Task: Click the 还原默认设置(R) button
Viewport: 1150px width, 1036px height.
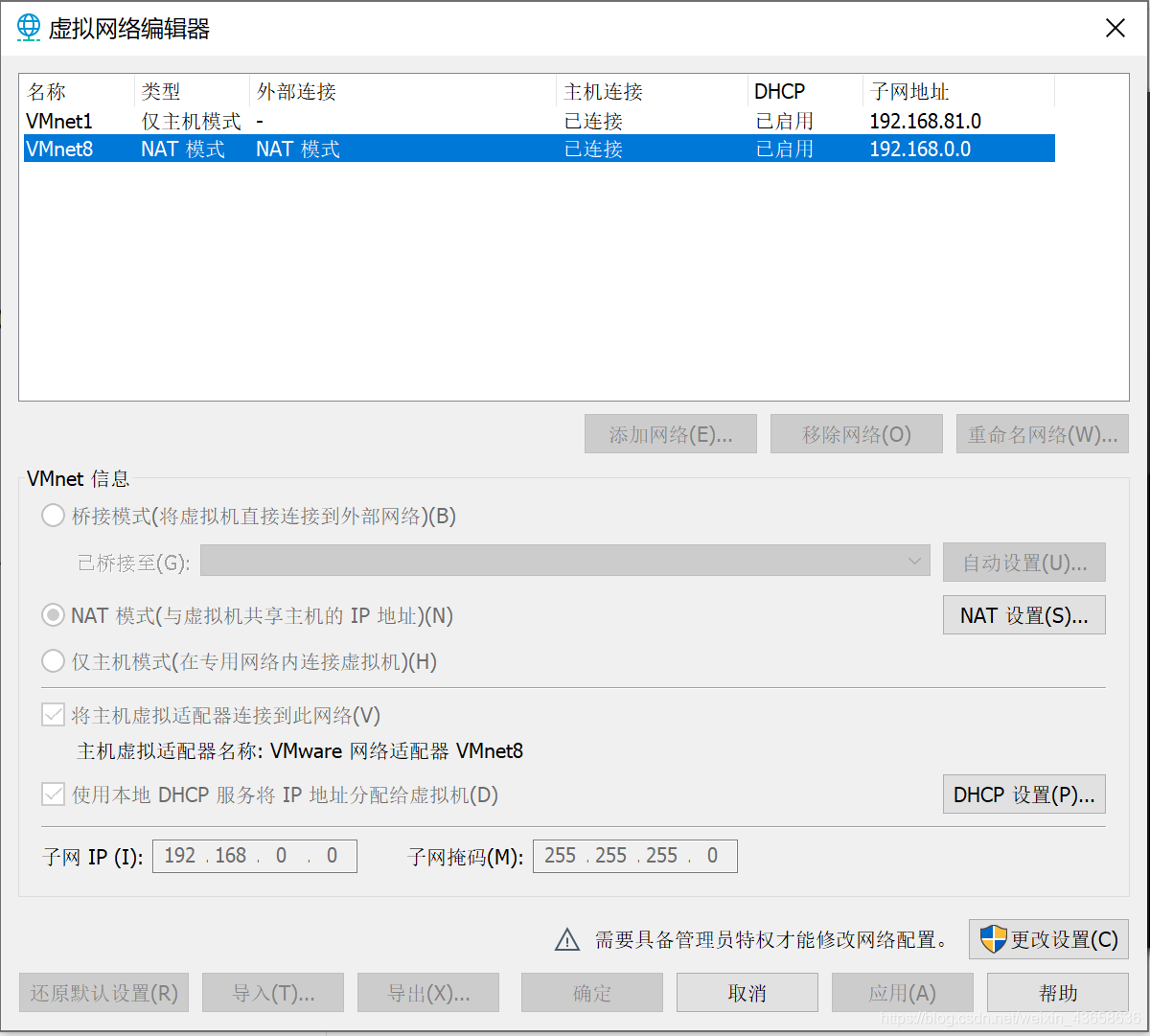Action: pos(104,993)
